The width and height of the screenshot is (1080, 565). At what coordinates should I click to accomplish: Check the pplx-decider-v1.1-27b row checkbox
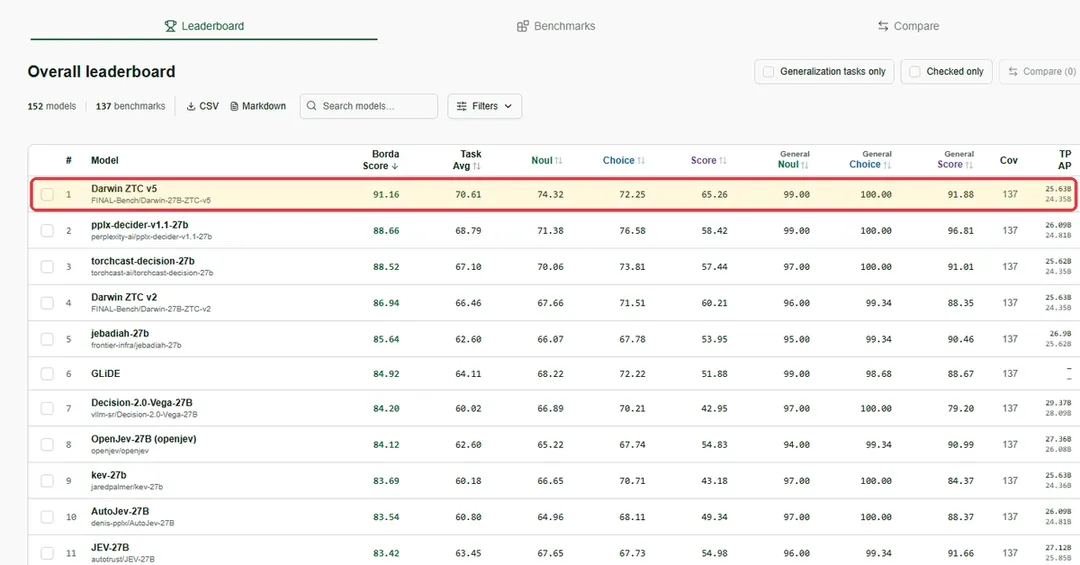point(47,230)
